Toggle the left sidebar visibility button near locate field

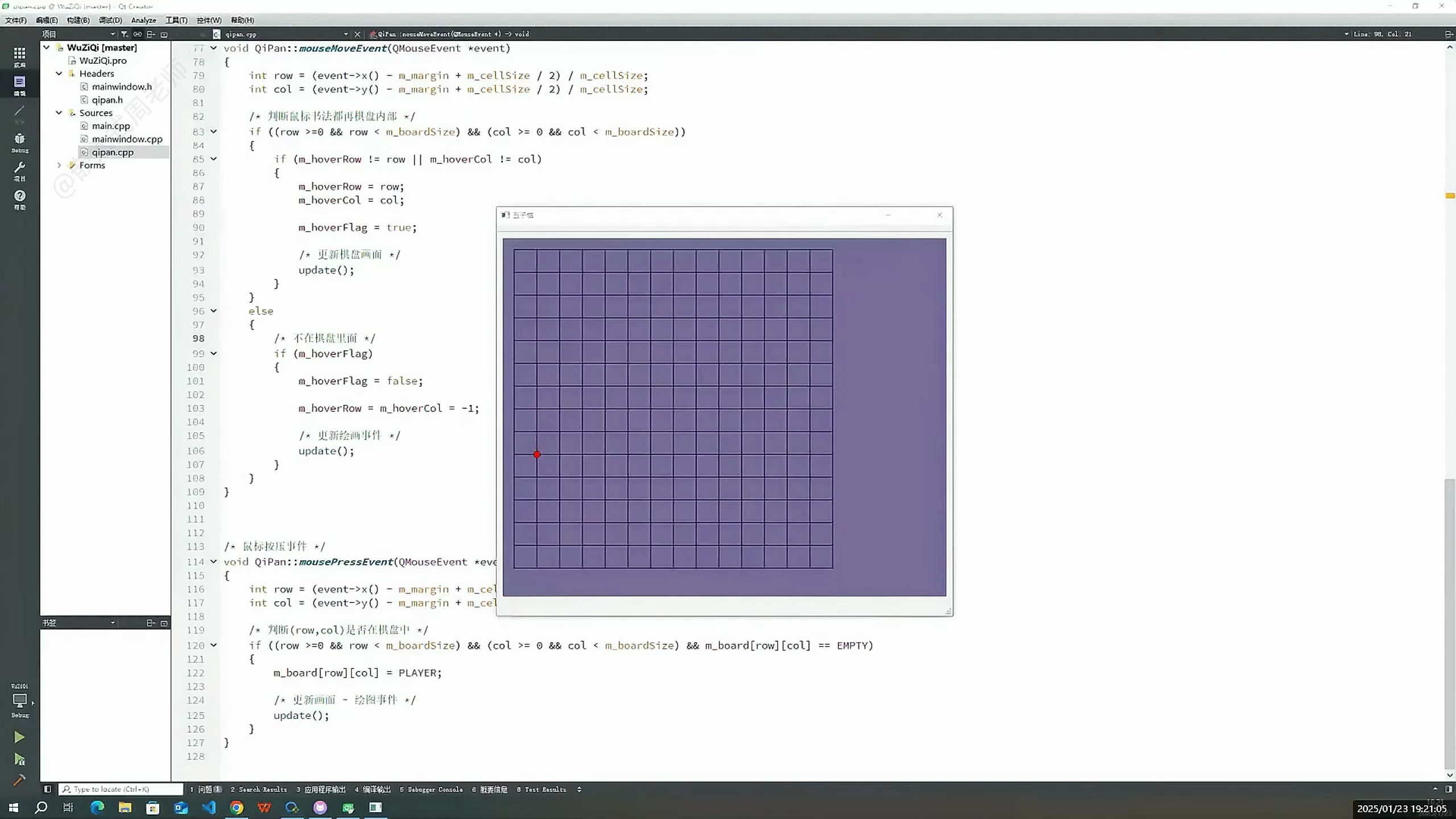48,789
